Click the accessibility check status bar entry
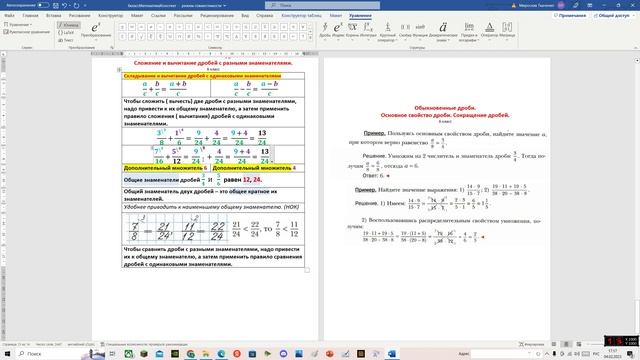 point(144,344)
